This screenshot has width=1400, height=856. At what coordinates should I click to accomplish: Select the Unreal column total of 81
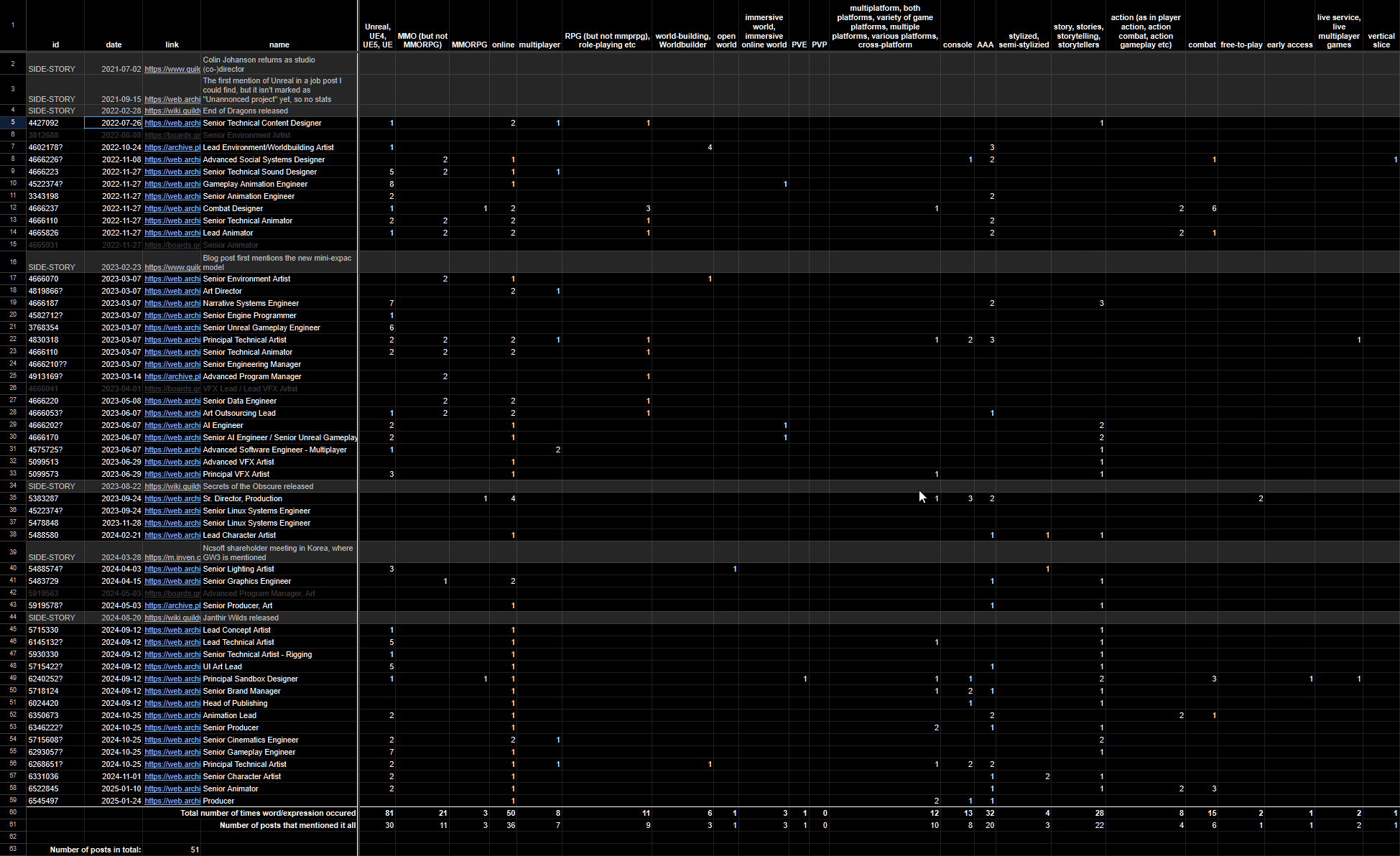click(377, 813)
